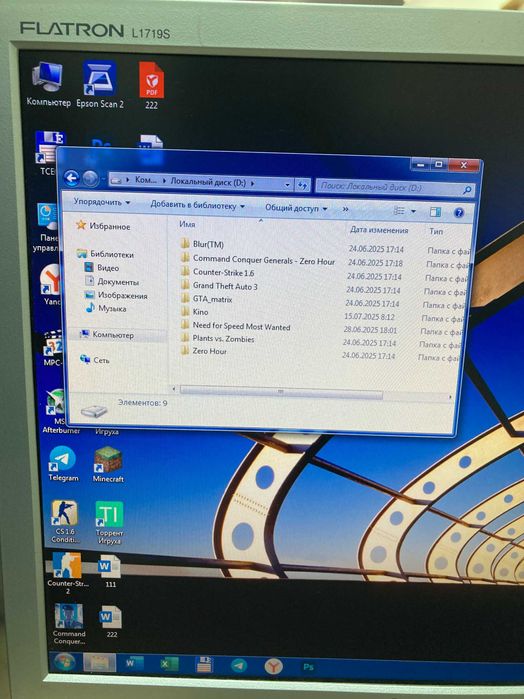Select the Counter-Strike 1.6 folder
This screenshot has height=699, width=524.
218,272
